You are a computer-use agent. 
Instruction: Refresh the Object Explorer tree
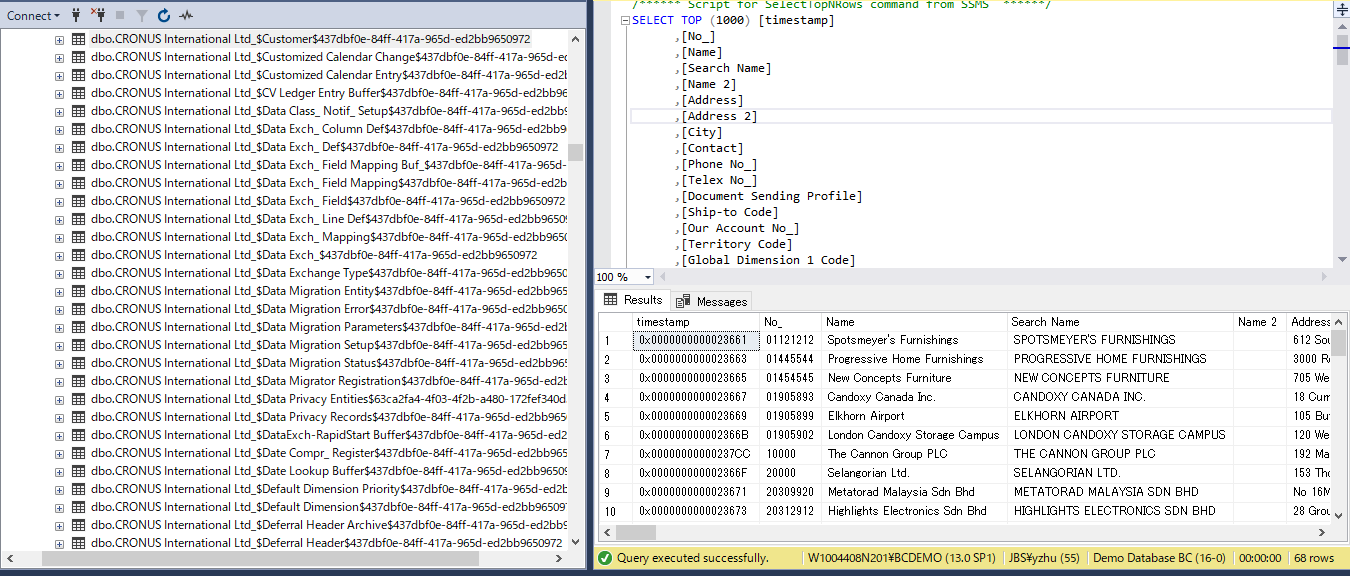coord(164,15)
